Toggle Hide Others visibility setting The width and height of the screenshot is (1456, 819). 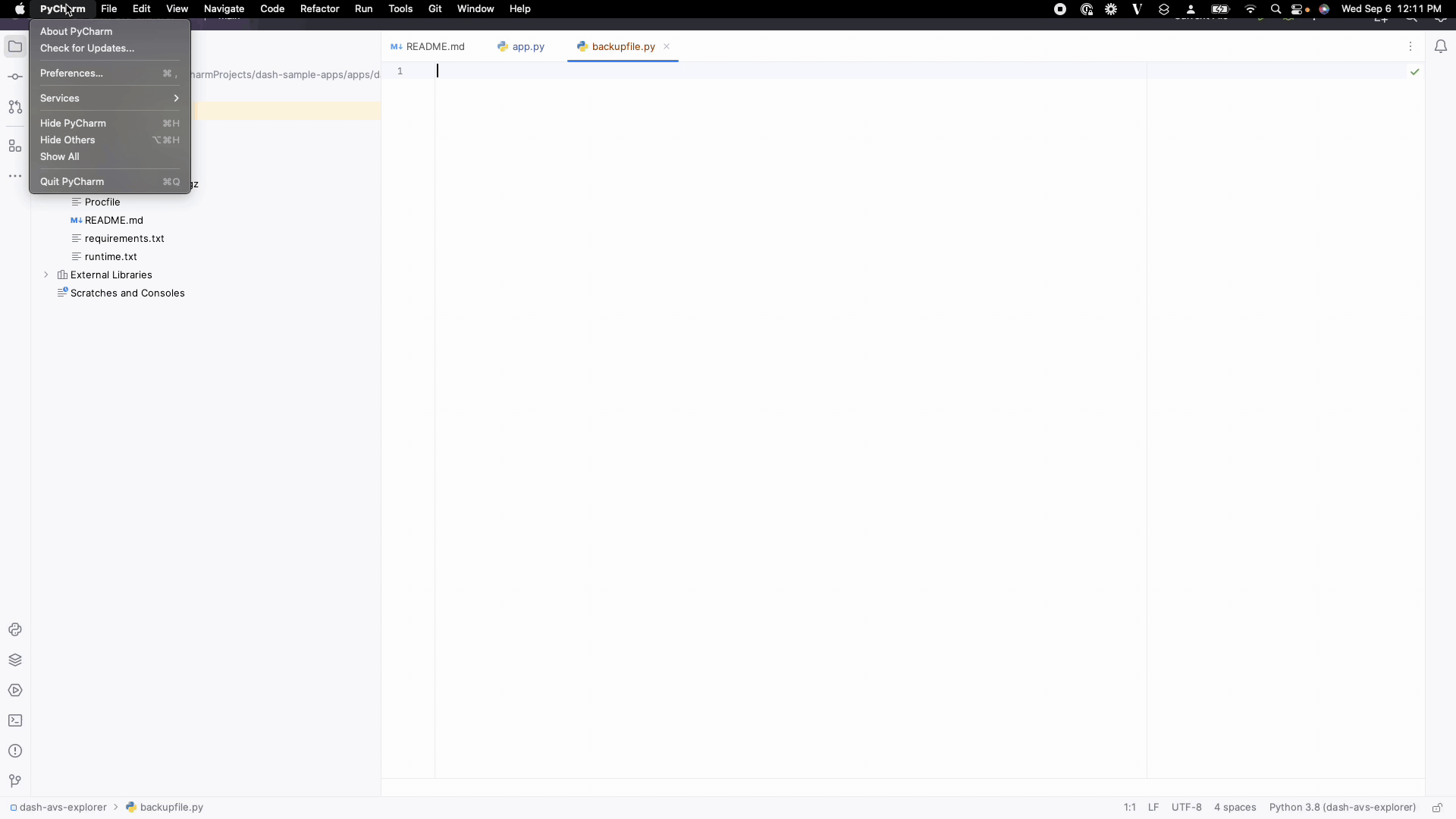click(x=67, y=139)
